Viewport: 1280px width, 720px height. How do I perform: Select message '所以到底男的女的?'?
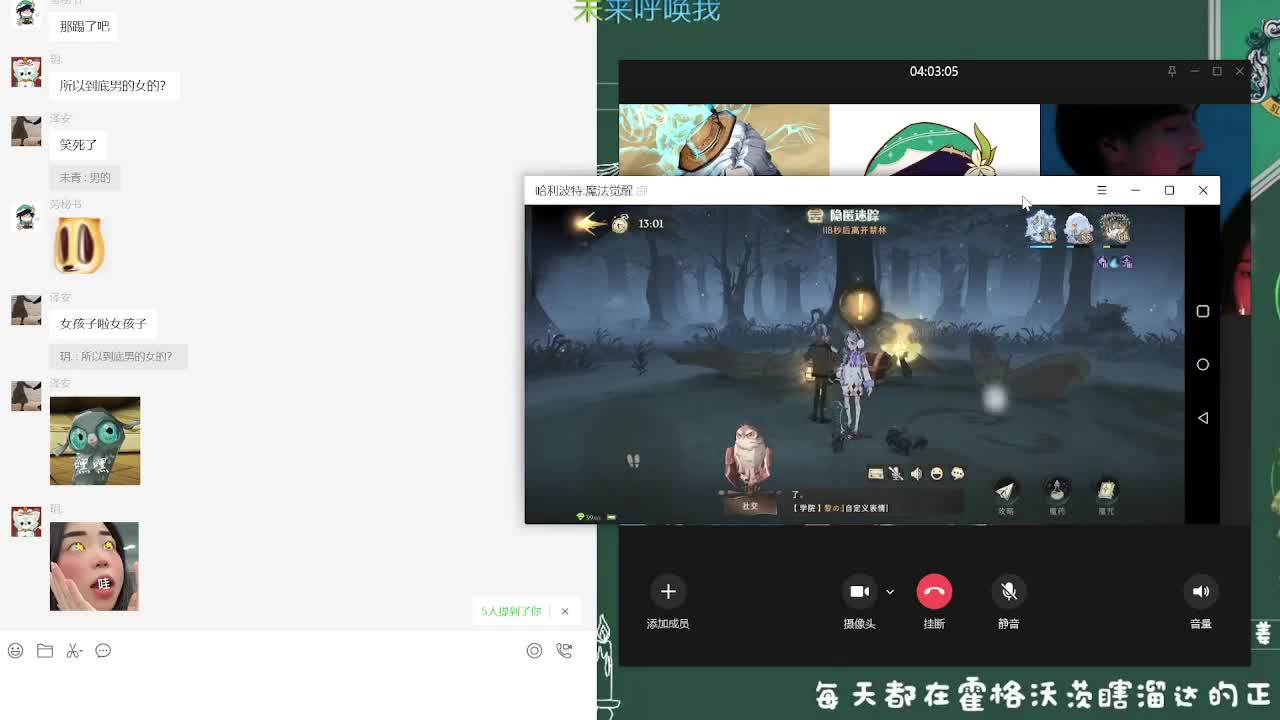click(113, 86)
